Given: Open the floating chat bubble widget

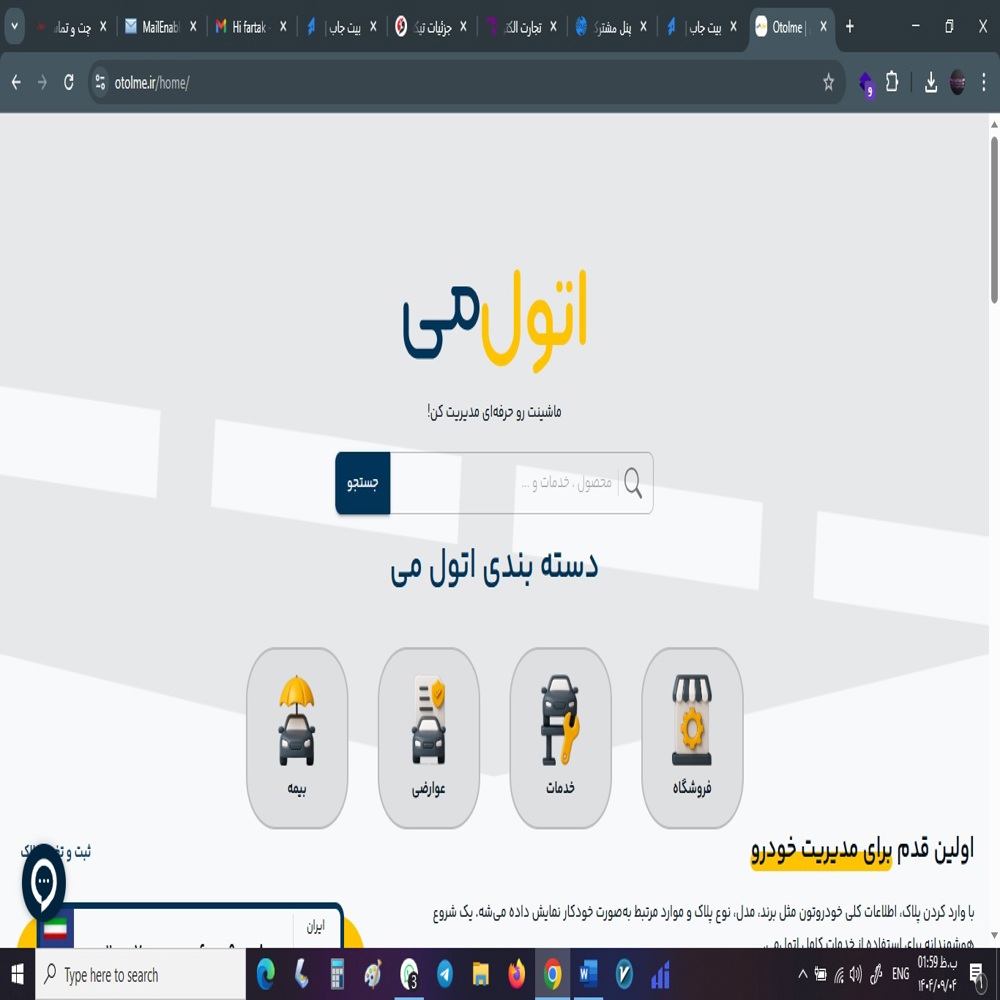Looking at the screenshot, I should tap(44, 882).
